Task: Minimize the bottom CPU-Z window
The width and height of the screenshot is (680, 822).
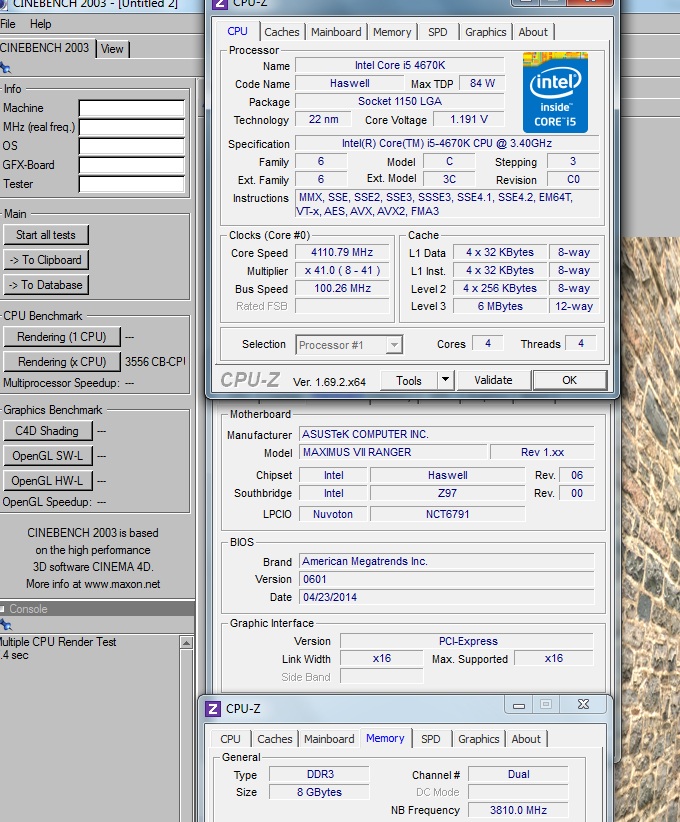Action: 519,705
